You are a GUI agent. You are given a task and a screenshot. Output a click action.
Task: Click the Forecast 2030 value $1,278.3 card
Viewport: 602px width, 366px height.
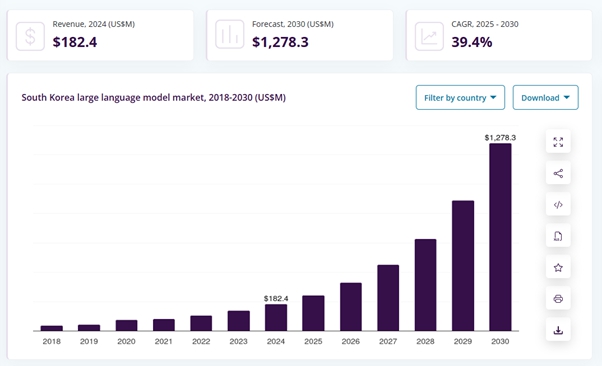tap(300, 35)
